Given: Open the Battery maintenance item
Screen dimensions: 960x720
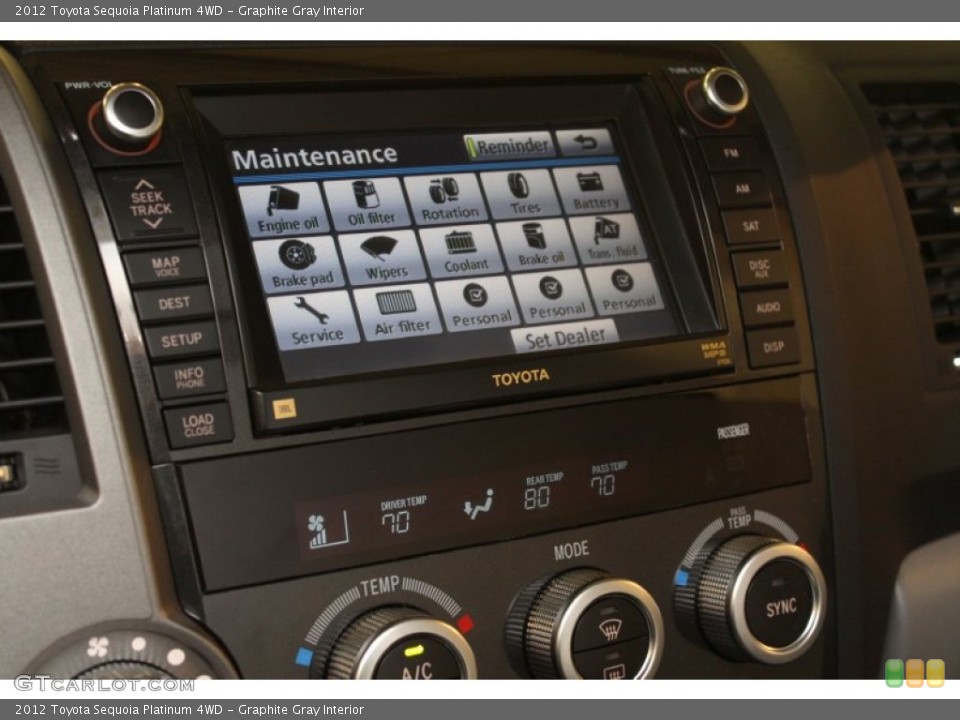Looking at the screenshot, I should point(592,190).
